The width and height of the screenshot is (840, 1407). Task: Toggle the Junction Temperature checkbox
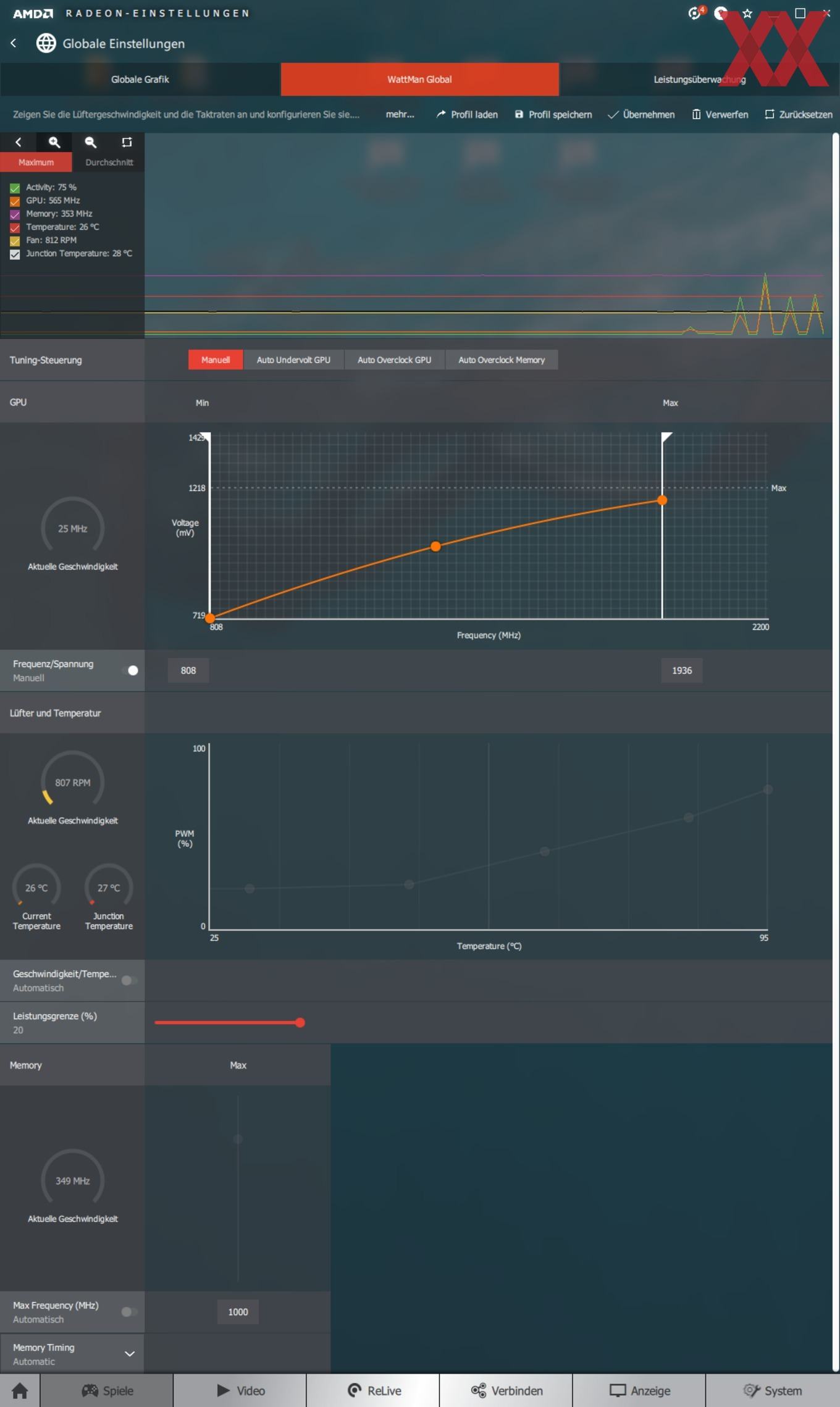click(x=15, y=254)
